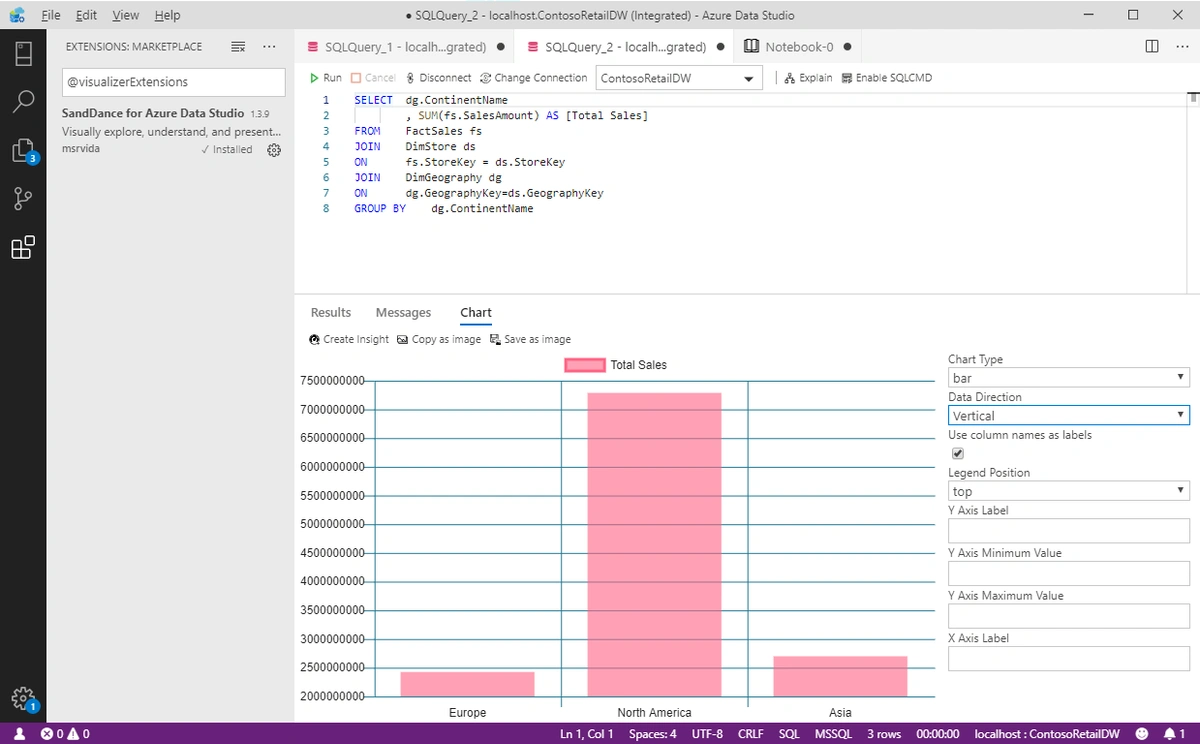This screenshot has width=1200, height=744.
Task: Click Save as image button
Action: pyautogui.click(x=530, y=339)
